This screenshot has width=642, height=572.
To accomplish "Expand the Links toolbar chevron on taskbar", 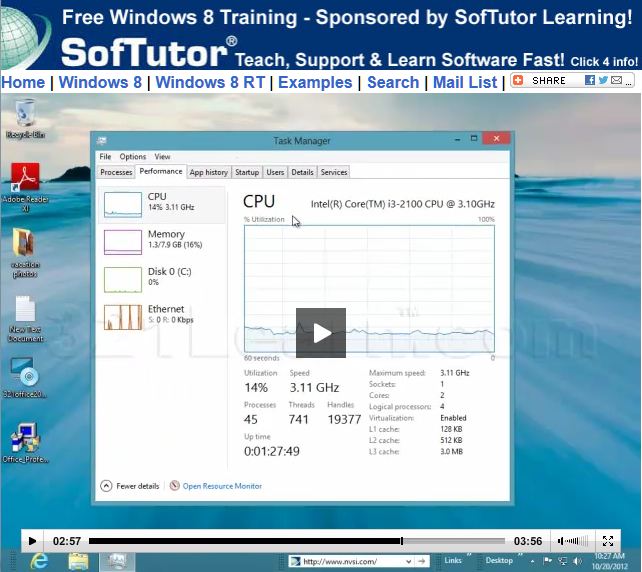I will click(x=469, y=555).
